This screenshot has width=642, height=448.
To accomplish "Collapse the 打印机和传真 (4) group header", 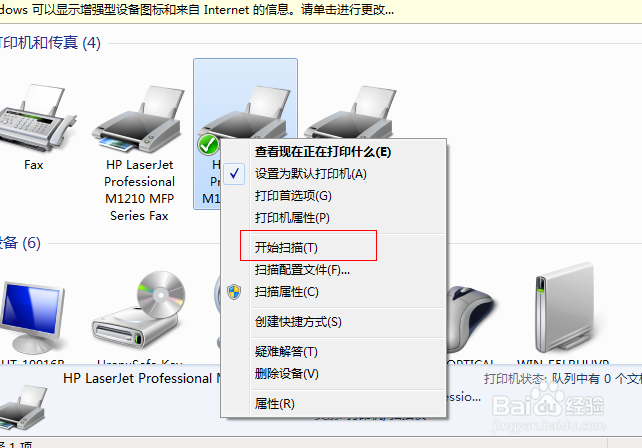I will pos(50,43).
